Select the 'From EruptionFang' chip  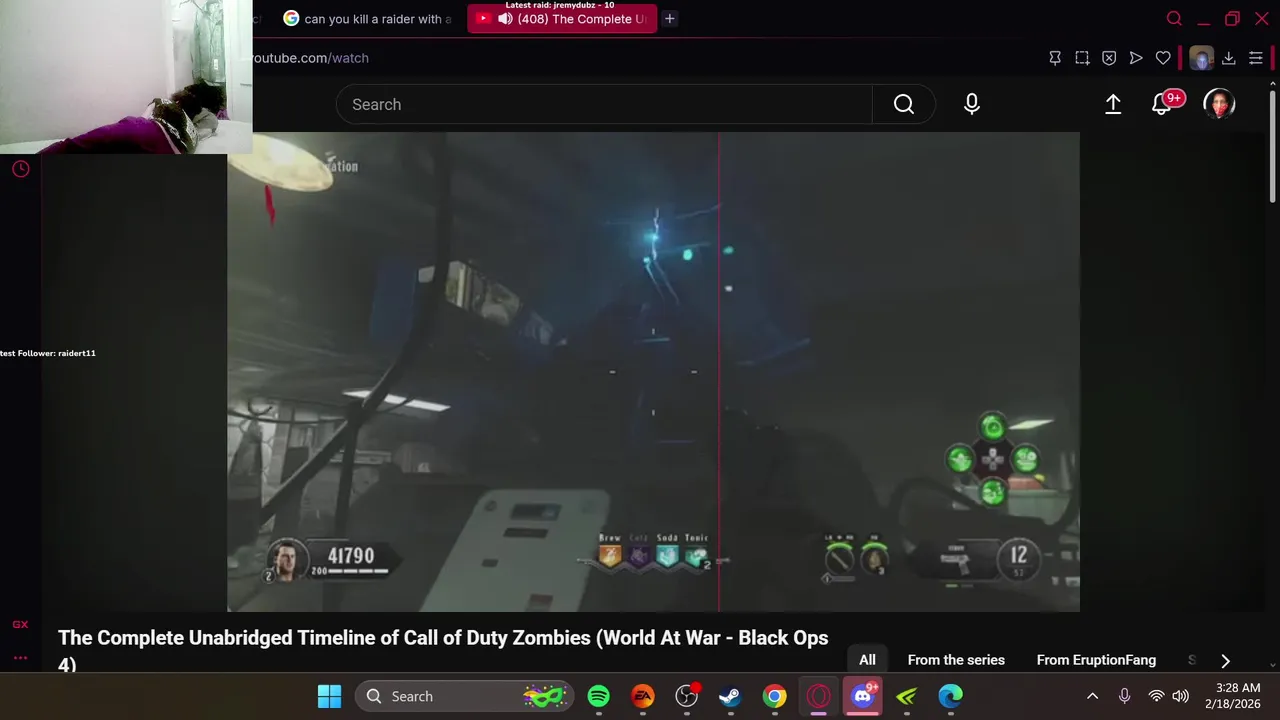coord(1096,660)
